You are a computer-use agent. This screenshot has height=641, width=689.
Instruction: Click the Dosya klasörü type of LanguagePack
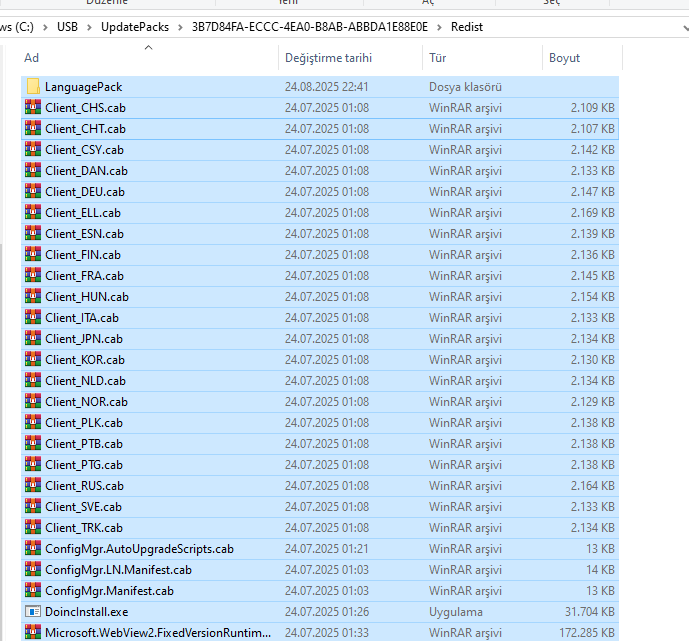pos(465,87)
